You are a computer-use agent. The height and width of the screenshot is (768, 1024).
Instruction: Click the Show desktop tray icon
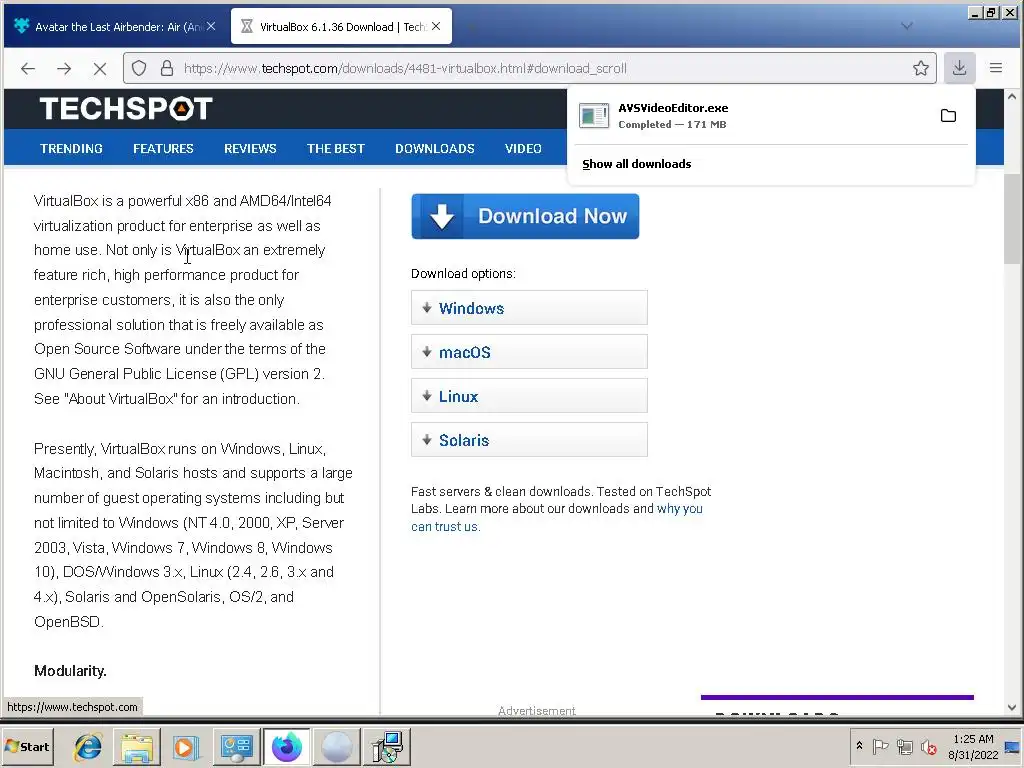(1012, 746)
